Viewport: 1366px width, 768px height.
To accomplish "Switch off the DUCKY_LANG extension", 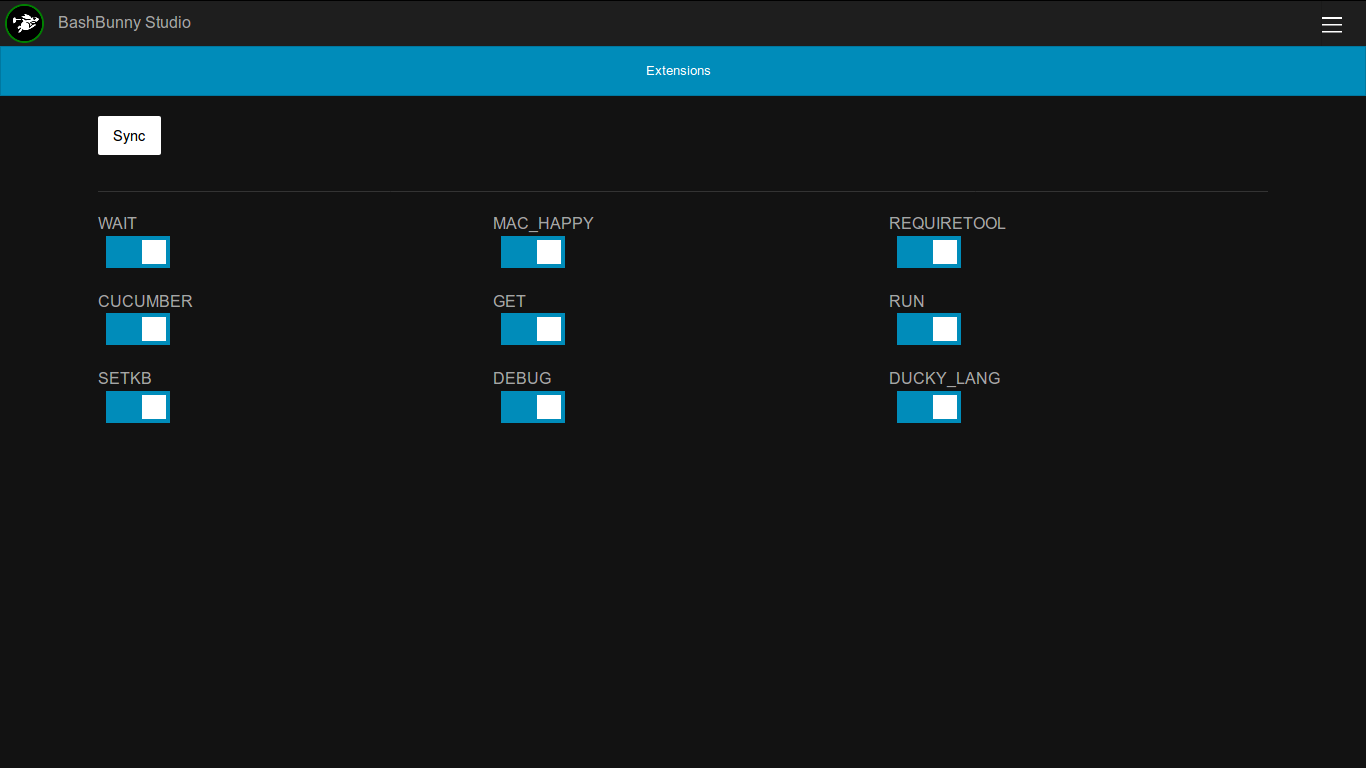I will (x=929, y=407).
